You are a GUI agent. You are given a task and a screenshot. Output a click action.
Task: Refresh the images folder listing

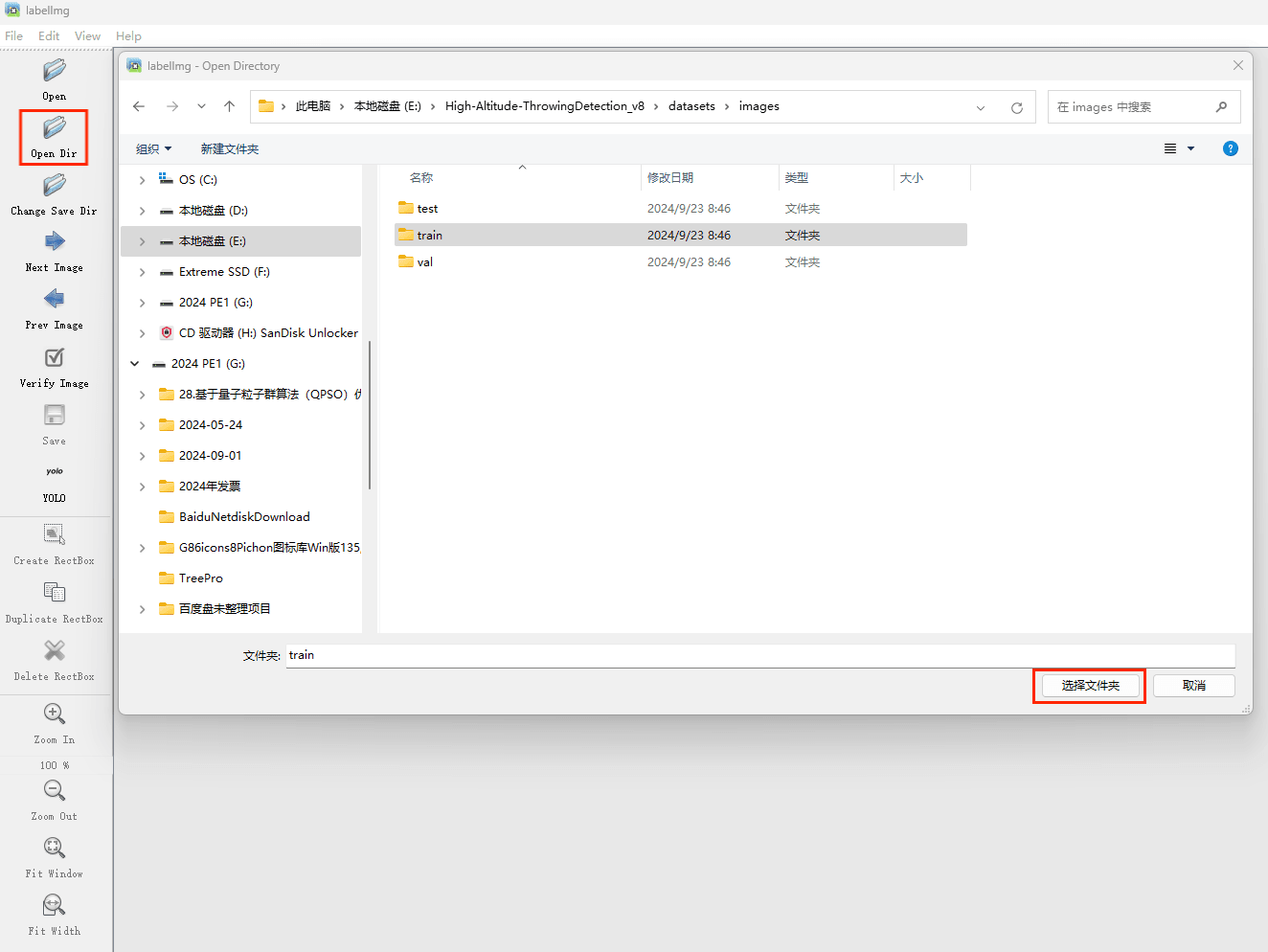pos(1016,107)
